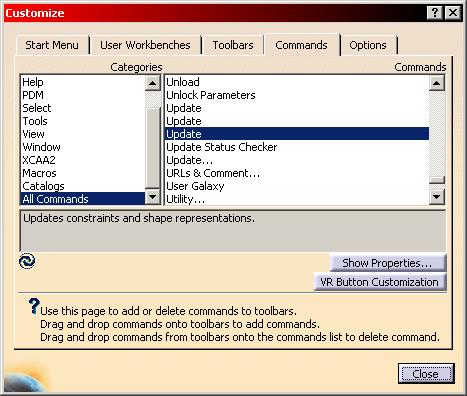Select the PDM category

tap(83, 95)
